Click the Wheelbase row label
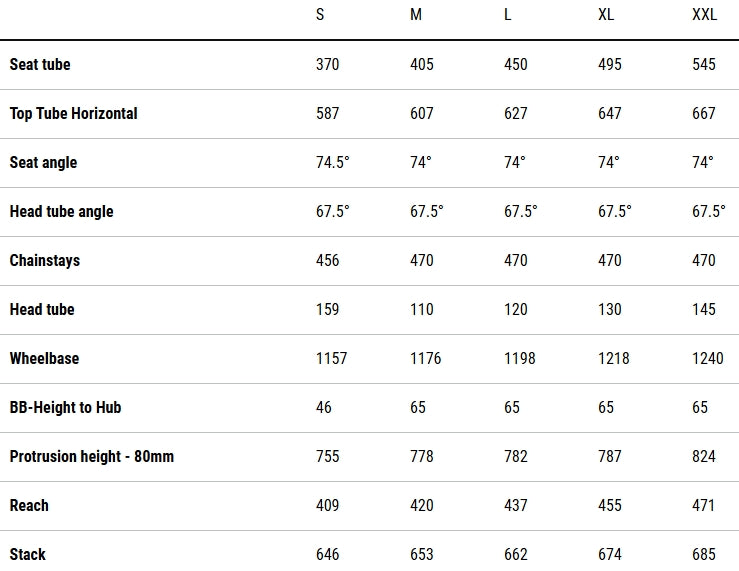 coord(44,358)
